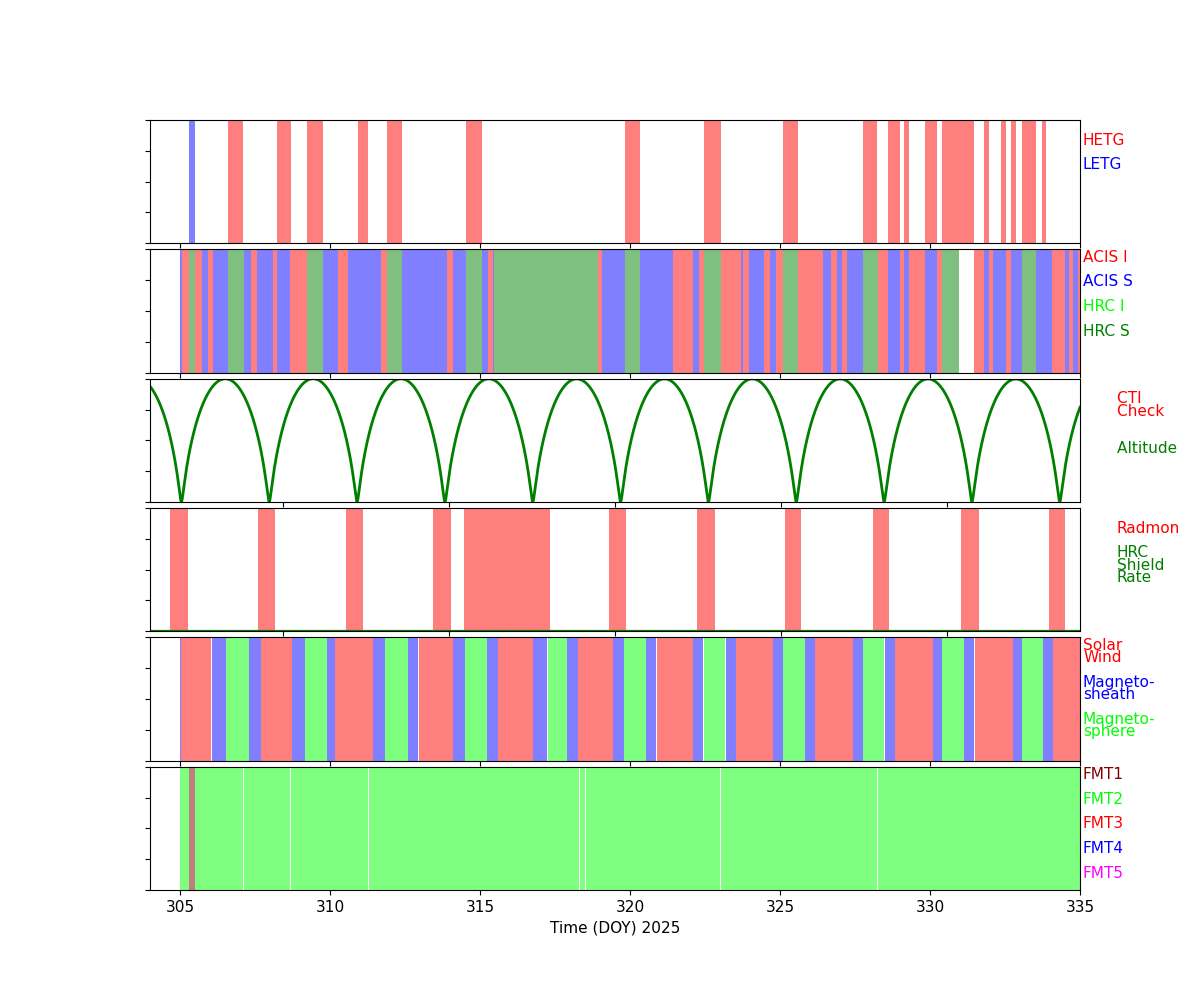Click the Magnetosphere legend label
The image size is (1200, 1000).
(x=1118, y=725)
